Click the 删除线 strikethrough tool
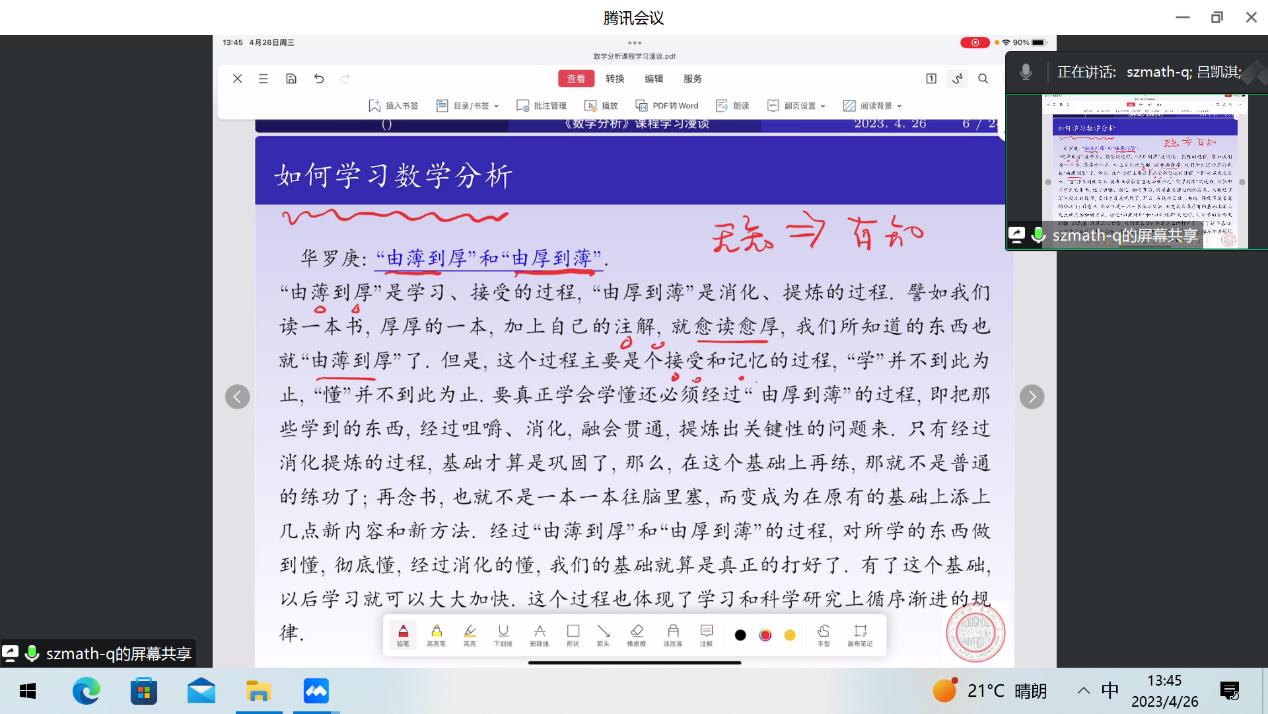This screenshot has width=1268, height=714. (x=539, y=634)
